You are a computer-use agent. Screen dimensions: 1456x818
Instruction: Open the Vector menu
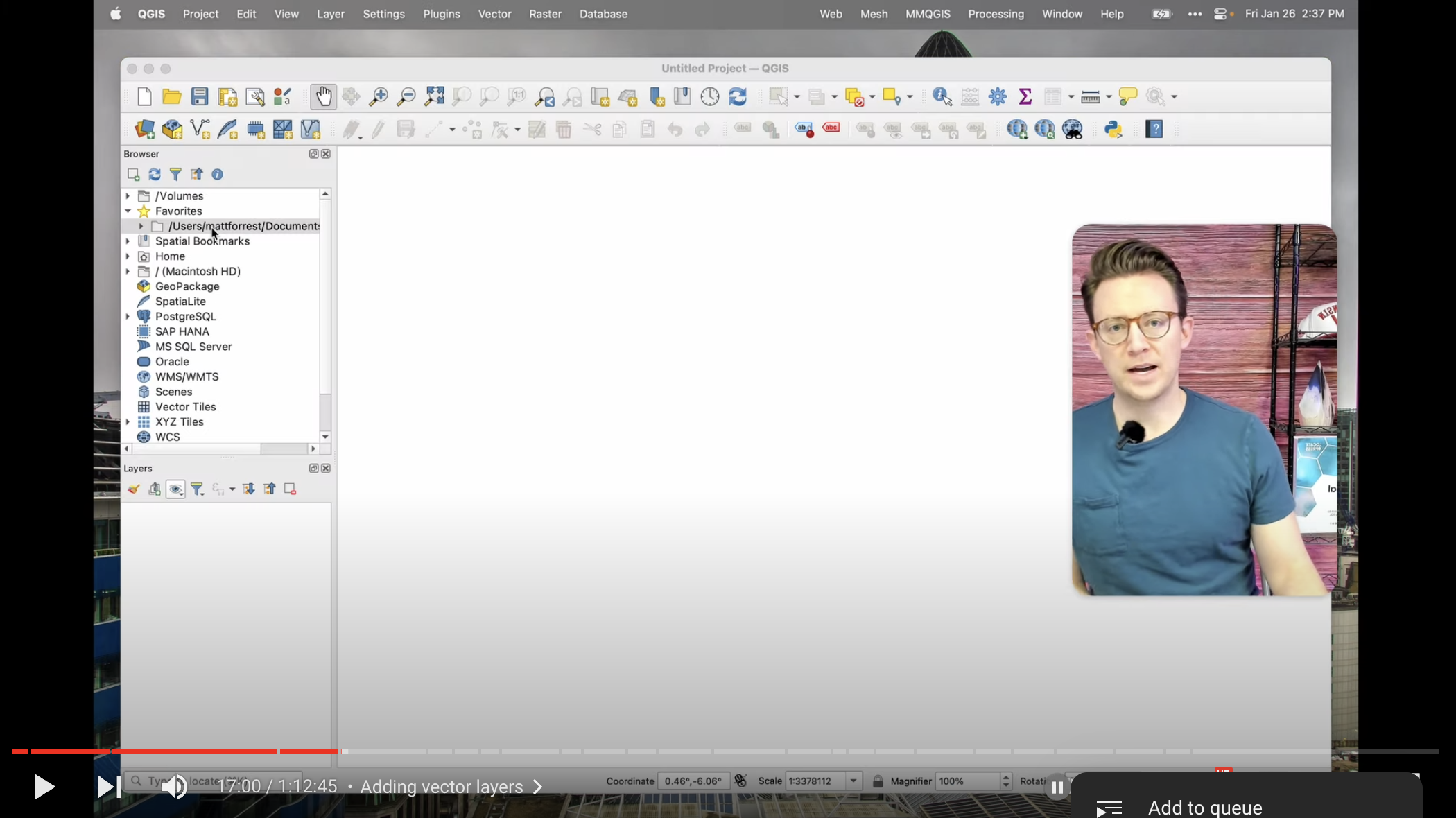click(494, 14)
